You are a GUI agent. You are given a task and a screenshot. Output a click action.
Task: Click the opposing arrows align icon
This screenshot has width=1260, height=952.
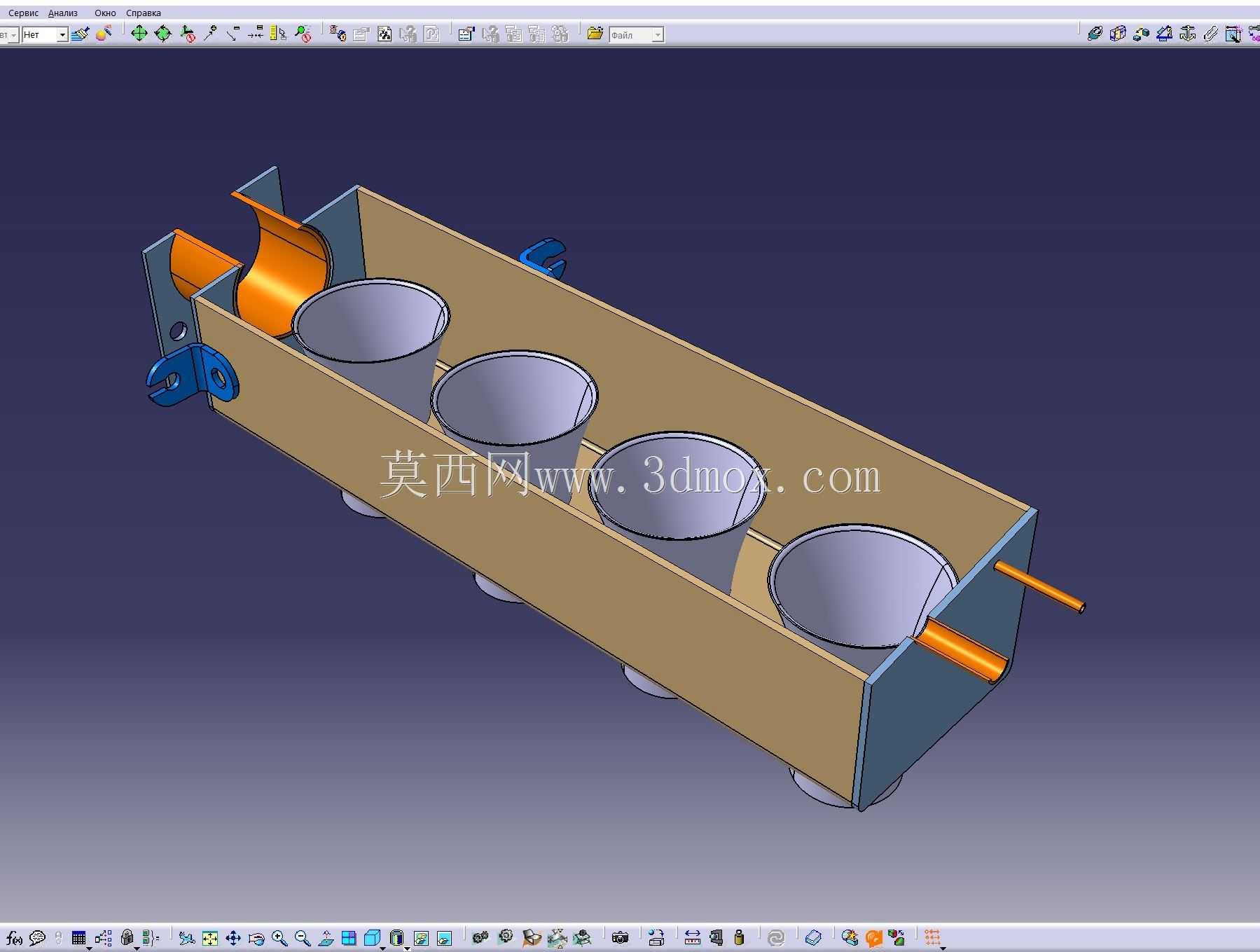(x=256, y=34)
